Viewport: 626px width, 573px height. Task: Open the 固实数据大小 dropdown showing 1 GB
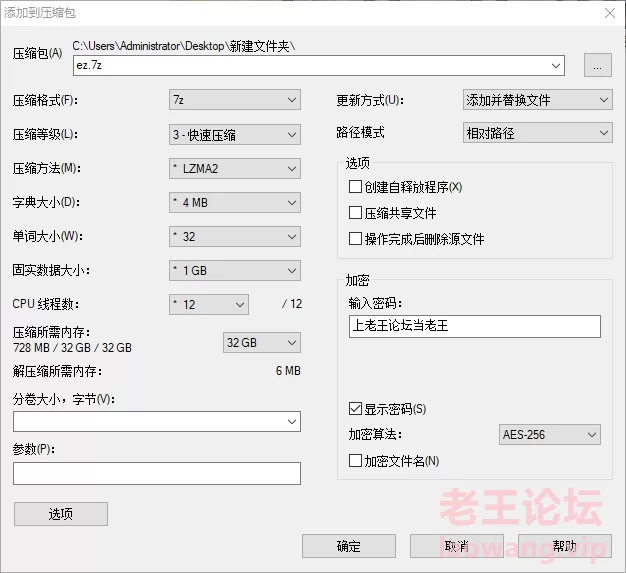tap(235, 271)
